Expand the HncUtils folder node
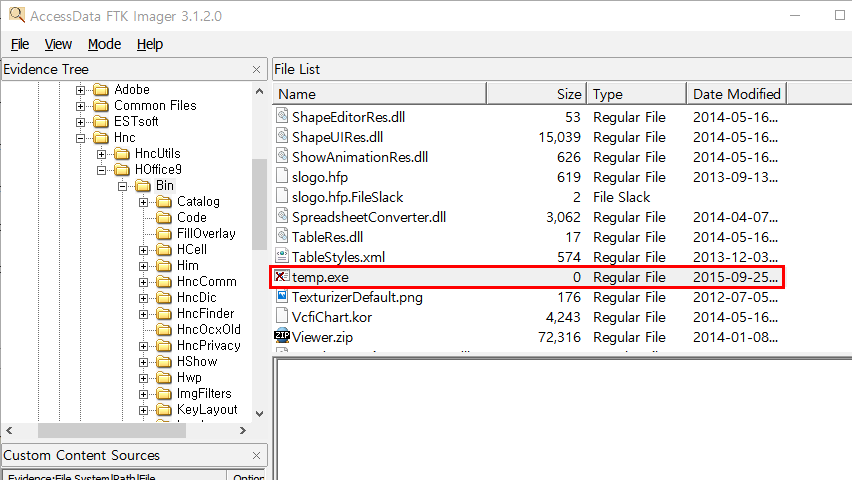852x480 pixels. click(x=102, y=154)
